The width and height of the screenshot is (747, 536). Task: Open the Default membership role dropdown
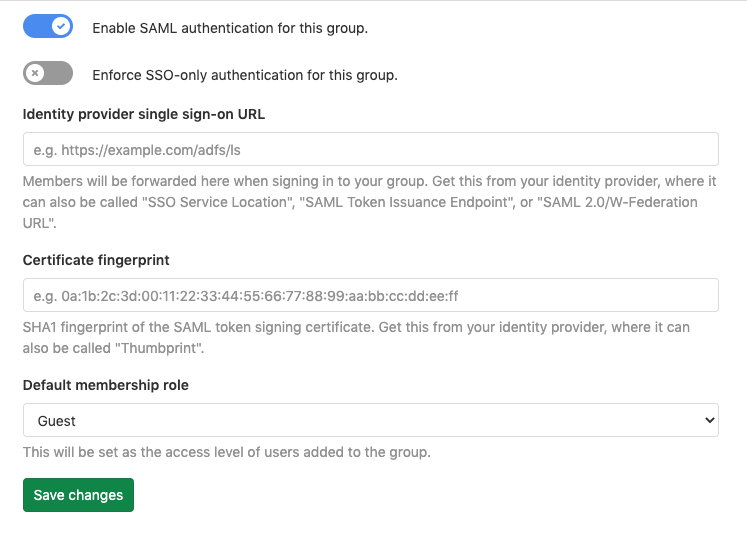click(x=370, y=421)
